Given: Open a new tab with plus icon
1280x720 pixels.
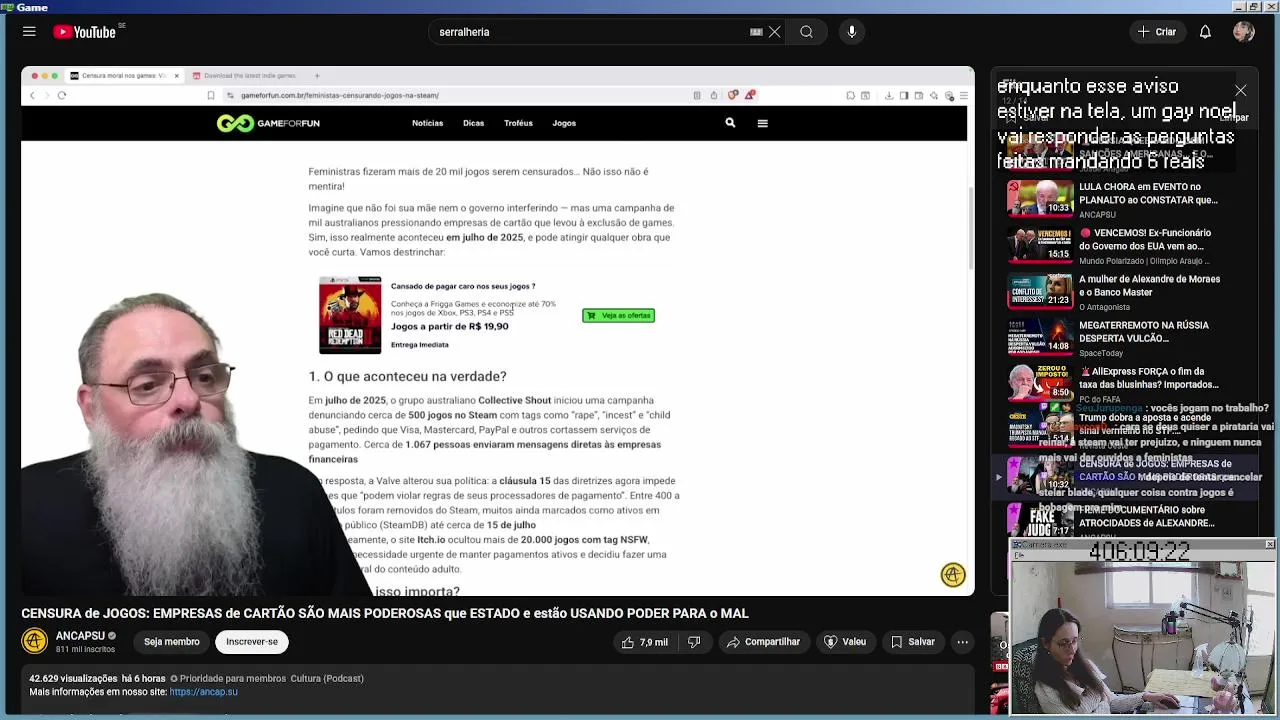Looking at the screenshot, I should [317, 76].
